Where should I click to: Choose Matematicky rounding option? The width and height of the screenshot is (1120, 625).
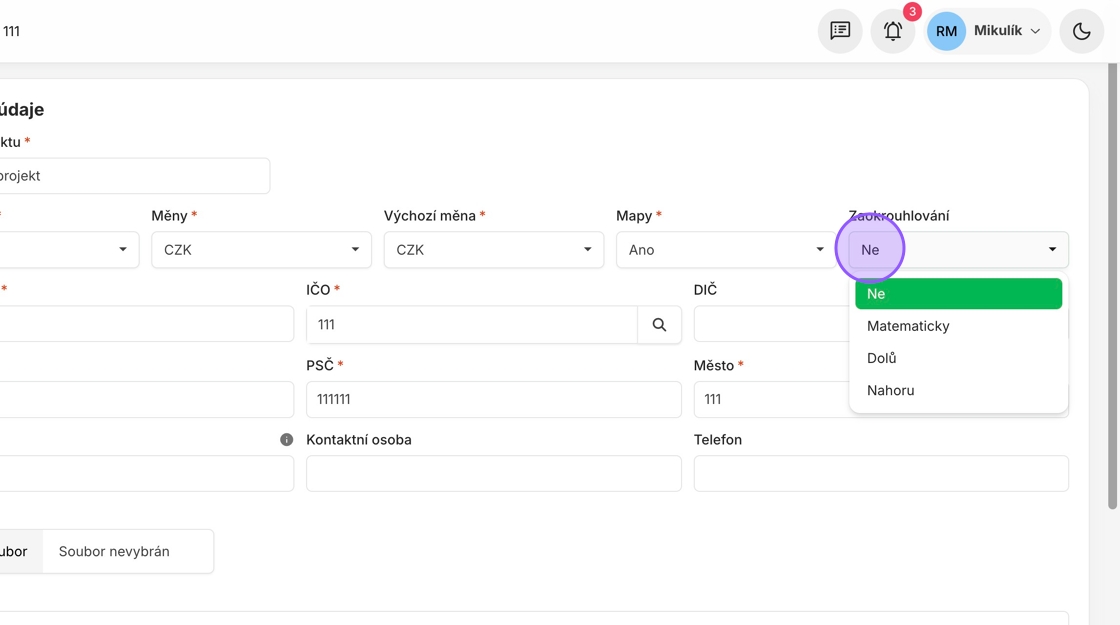click(959, 326)
